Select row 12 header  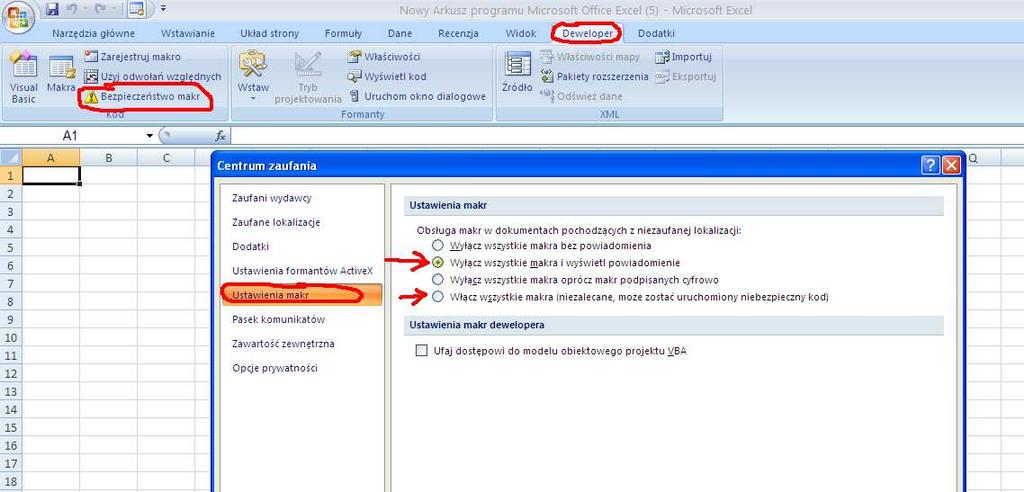pyautogui.click(x=10, y=374)
